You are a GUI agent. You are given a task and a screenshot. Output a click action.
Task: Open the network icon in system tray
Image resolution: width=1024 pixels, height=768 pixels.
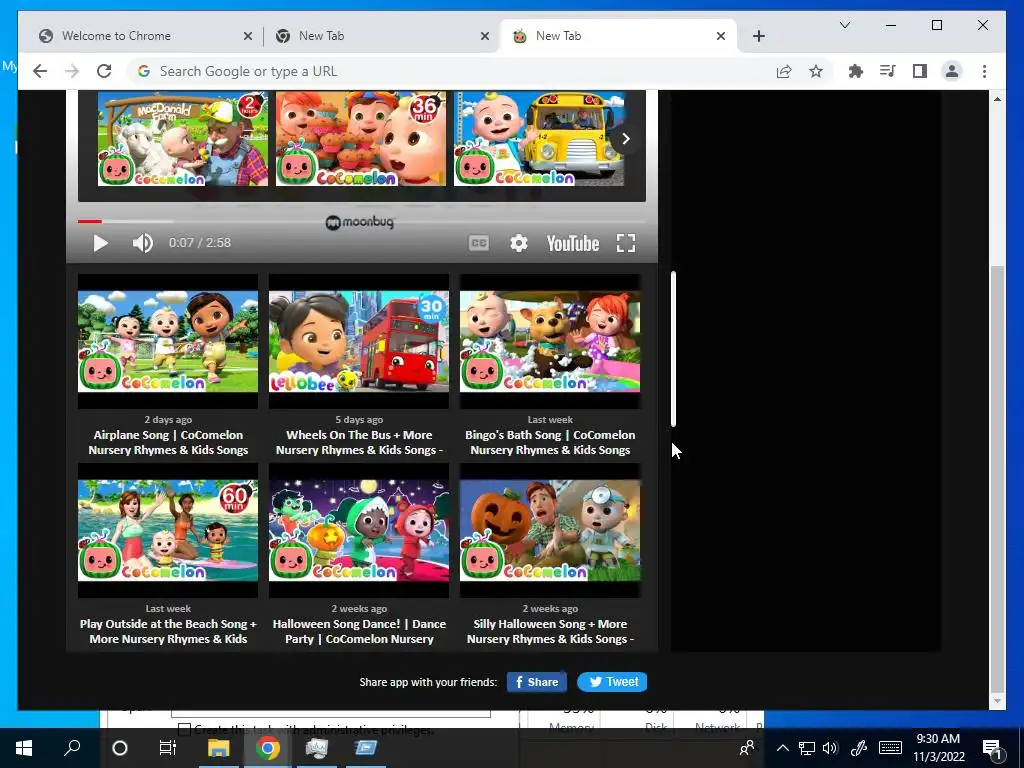(x=807, y=748)
